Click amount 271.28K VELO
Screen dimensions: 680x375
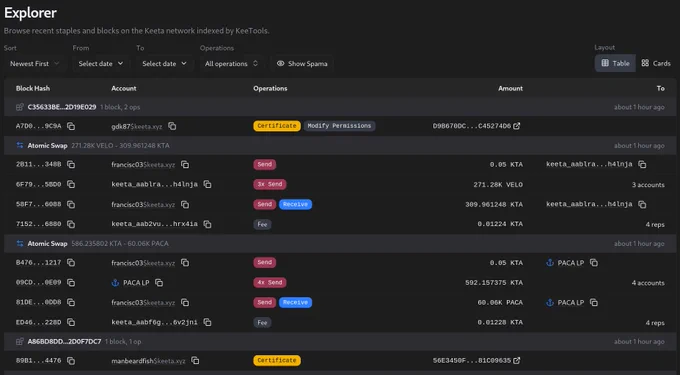click(498, 185)
